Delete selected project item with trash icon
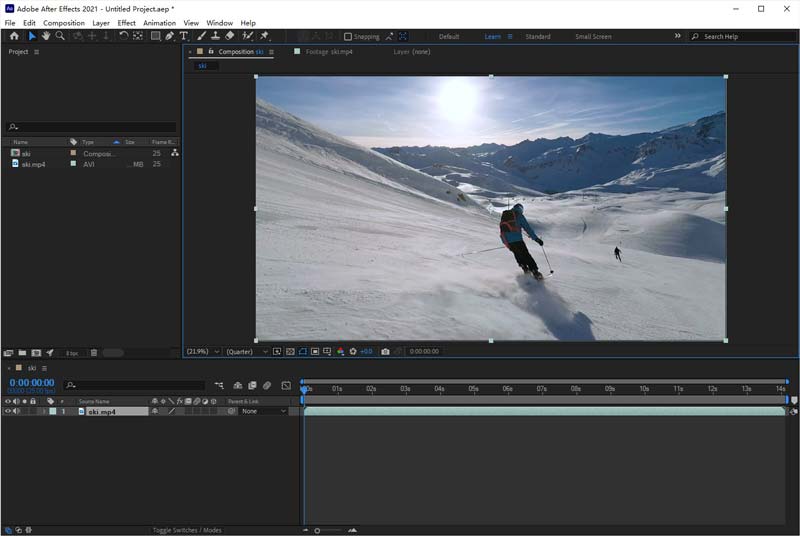 [x=94, y=353]
